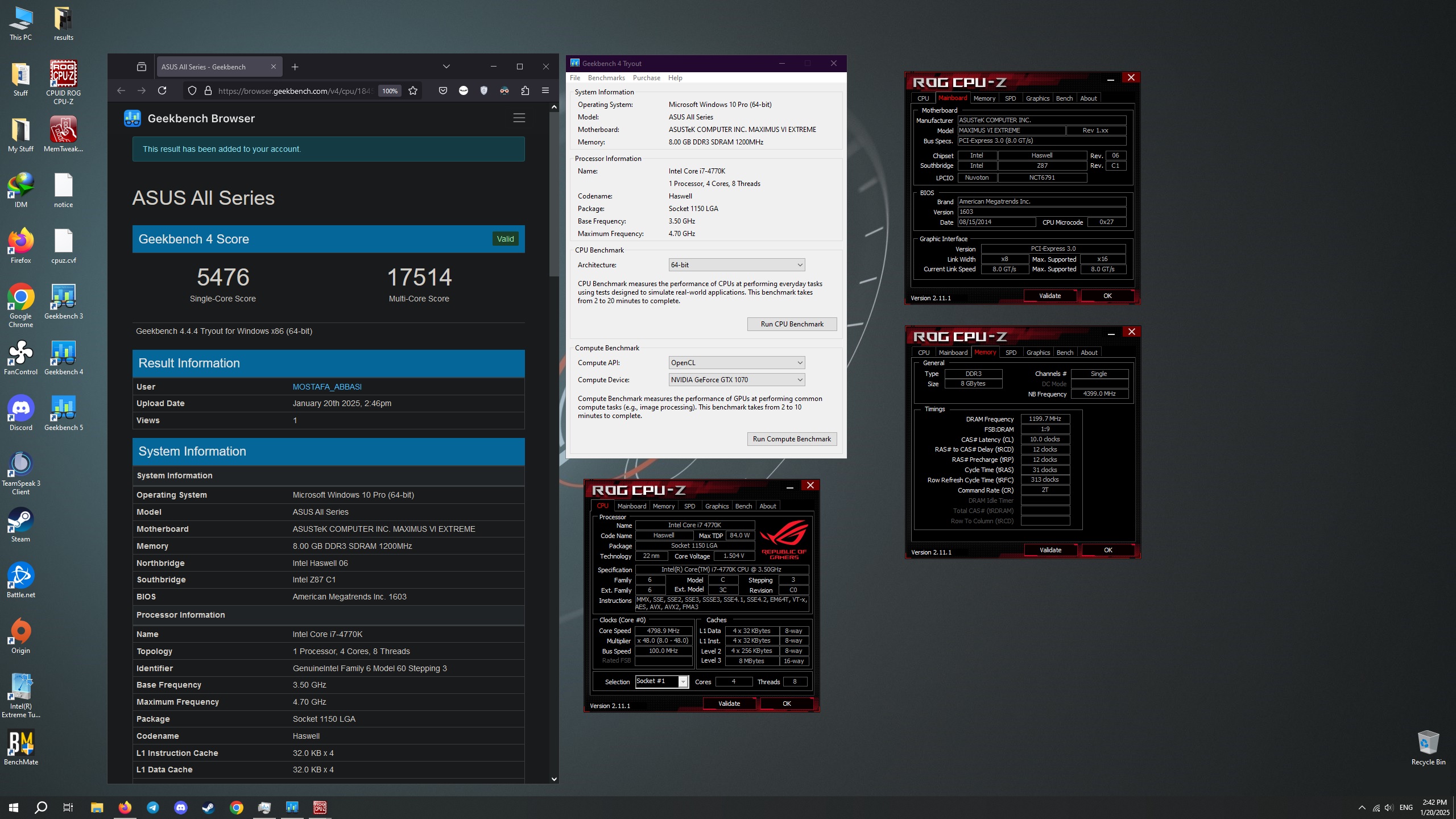Click the browser page vertical scrollbar

[x=554, y=193]
